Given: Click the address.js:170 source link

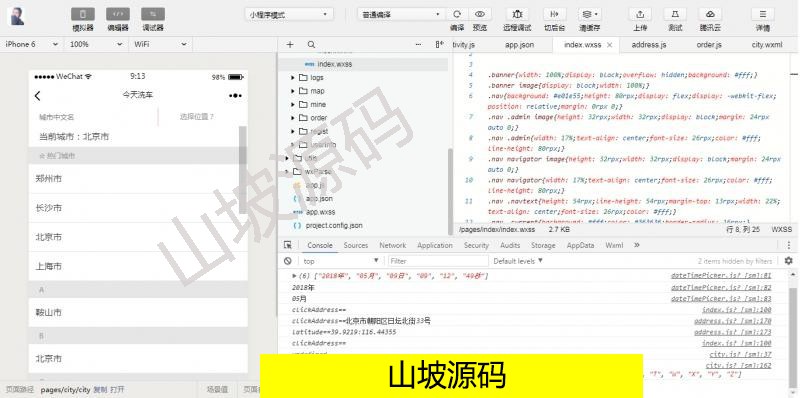Looking at the screenshot, I should [733, 321].
